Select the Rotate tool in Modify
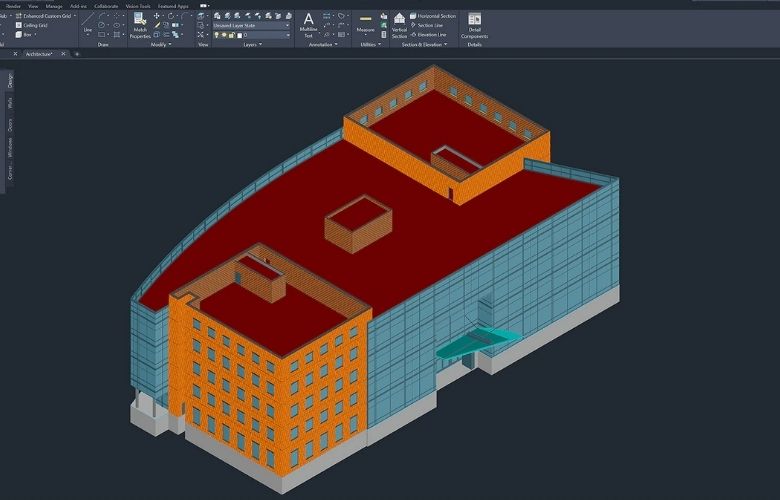Screen dimensions: 780x500 tap(171, 16)
